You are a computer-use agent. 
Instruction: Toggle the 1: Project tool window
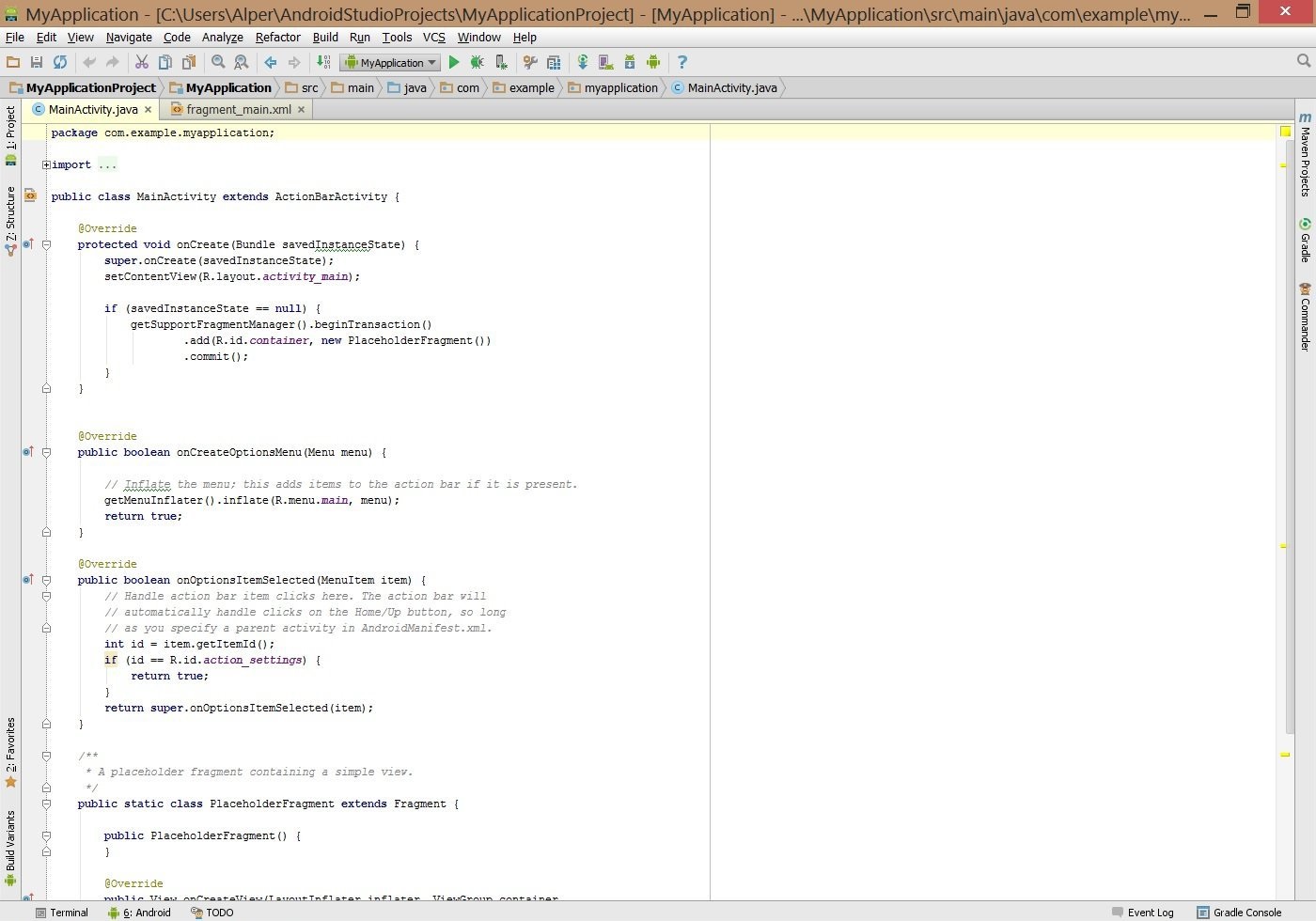[10, 134]
